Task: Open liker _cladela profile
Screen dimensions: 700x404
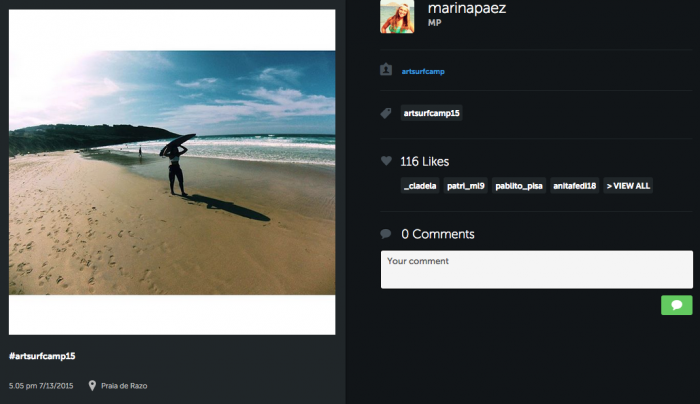Action: click(x=420, y=186)
